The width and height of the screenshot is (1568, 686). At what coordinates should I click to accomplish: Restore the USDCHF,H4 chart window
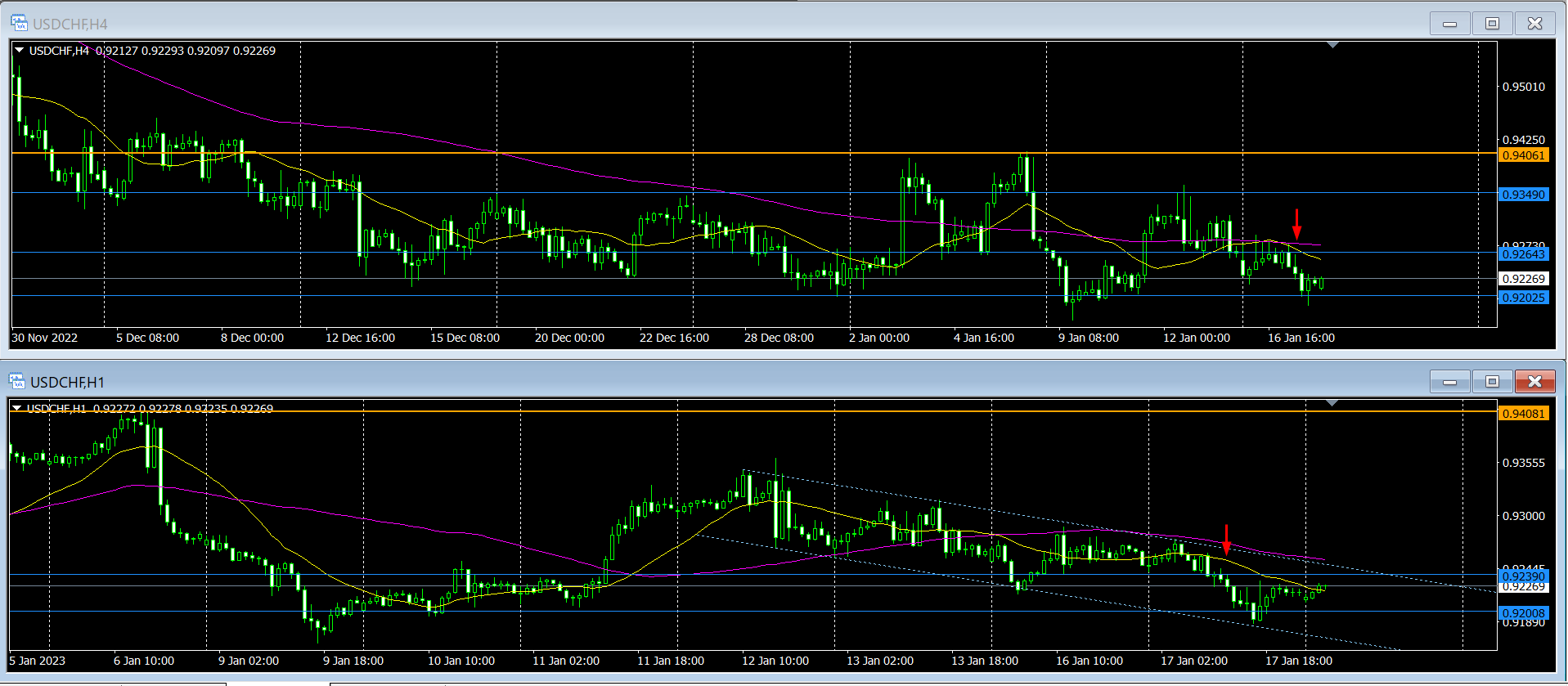pyautogui.click(x=1493, y=24)
